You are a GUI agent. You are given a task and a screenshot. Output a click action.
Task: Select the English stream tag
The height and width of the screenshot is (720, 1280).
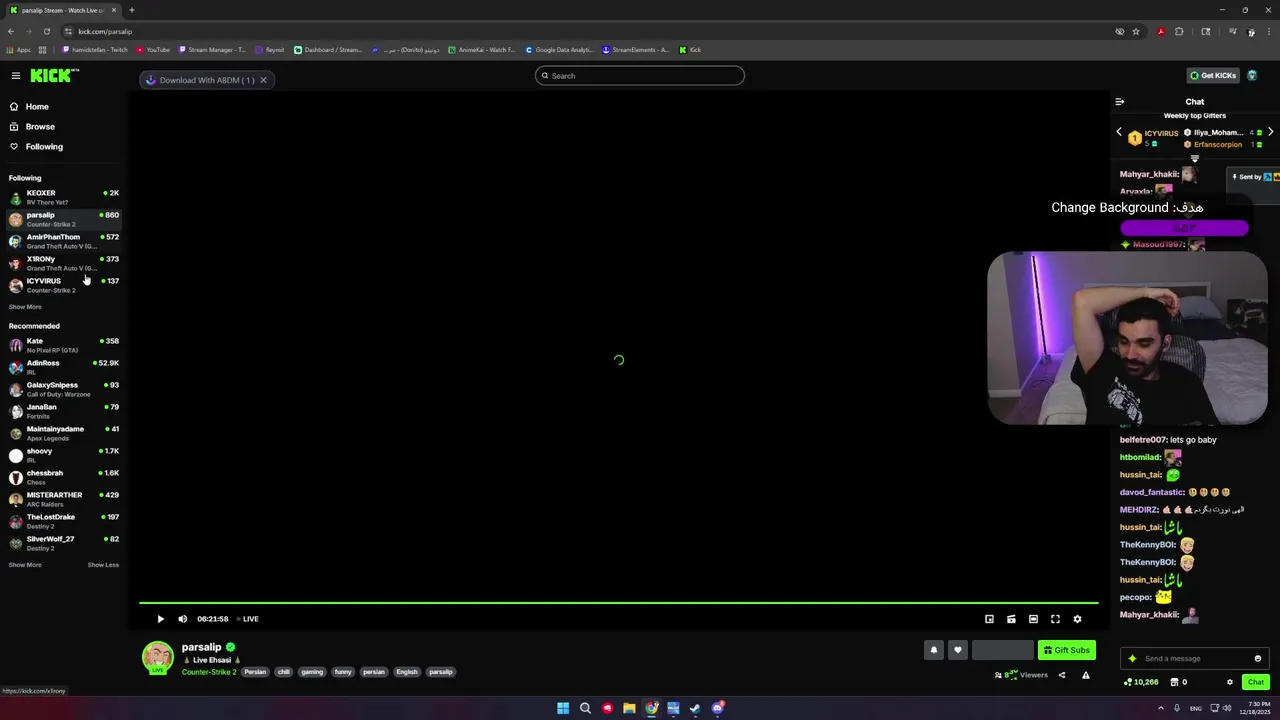click(x=406, y=672)
